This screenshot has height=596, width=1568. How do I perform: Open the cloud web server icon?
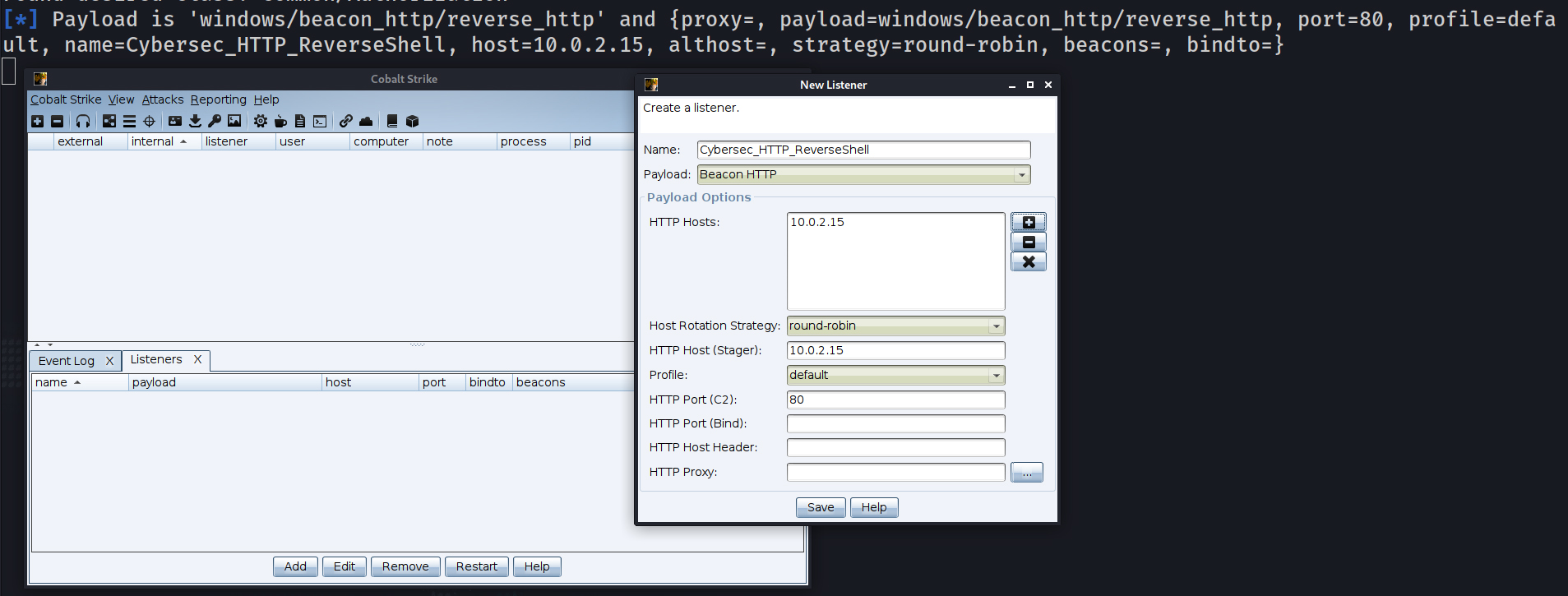[366, 121]
